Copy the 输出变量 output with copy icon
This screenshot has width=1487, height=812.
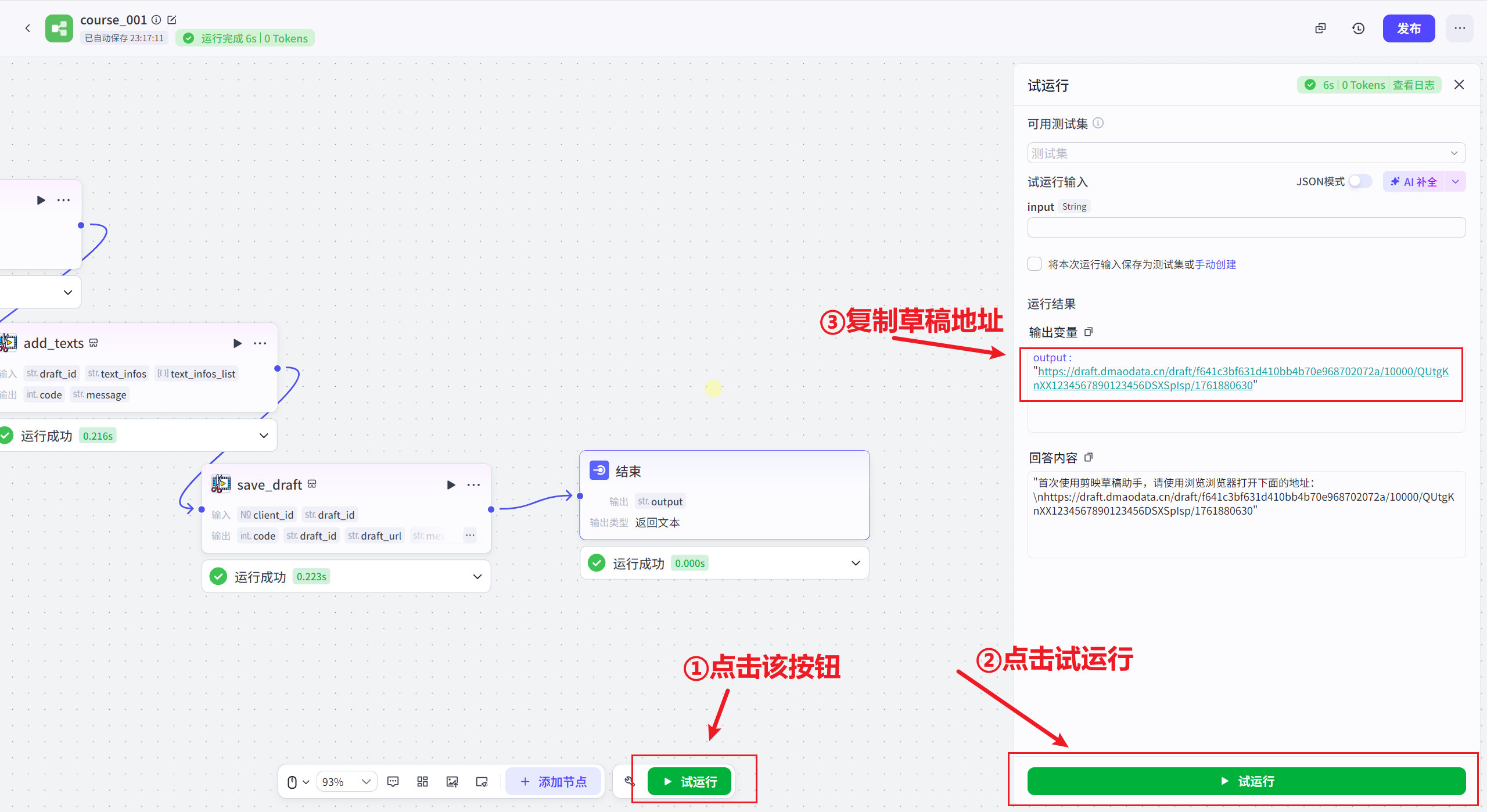click(x=1089, y=332)
